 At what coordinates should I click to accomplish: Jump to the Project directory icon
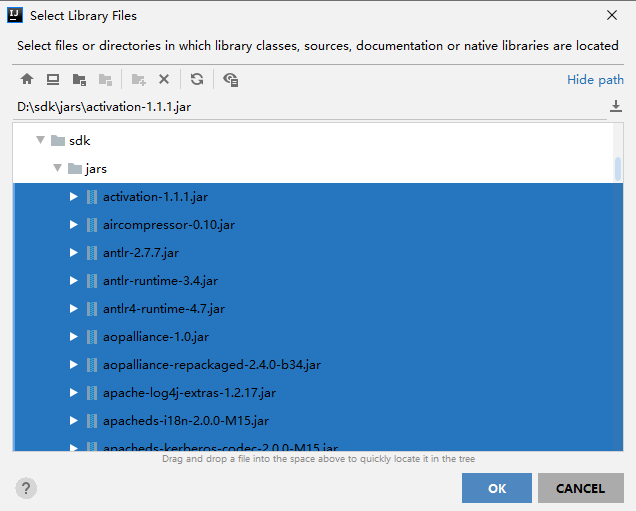(x=79, y=79)
